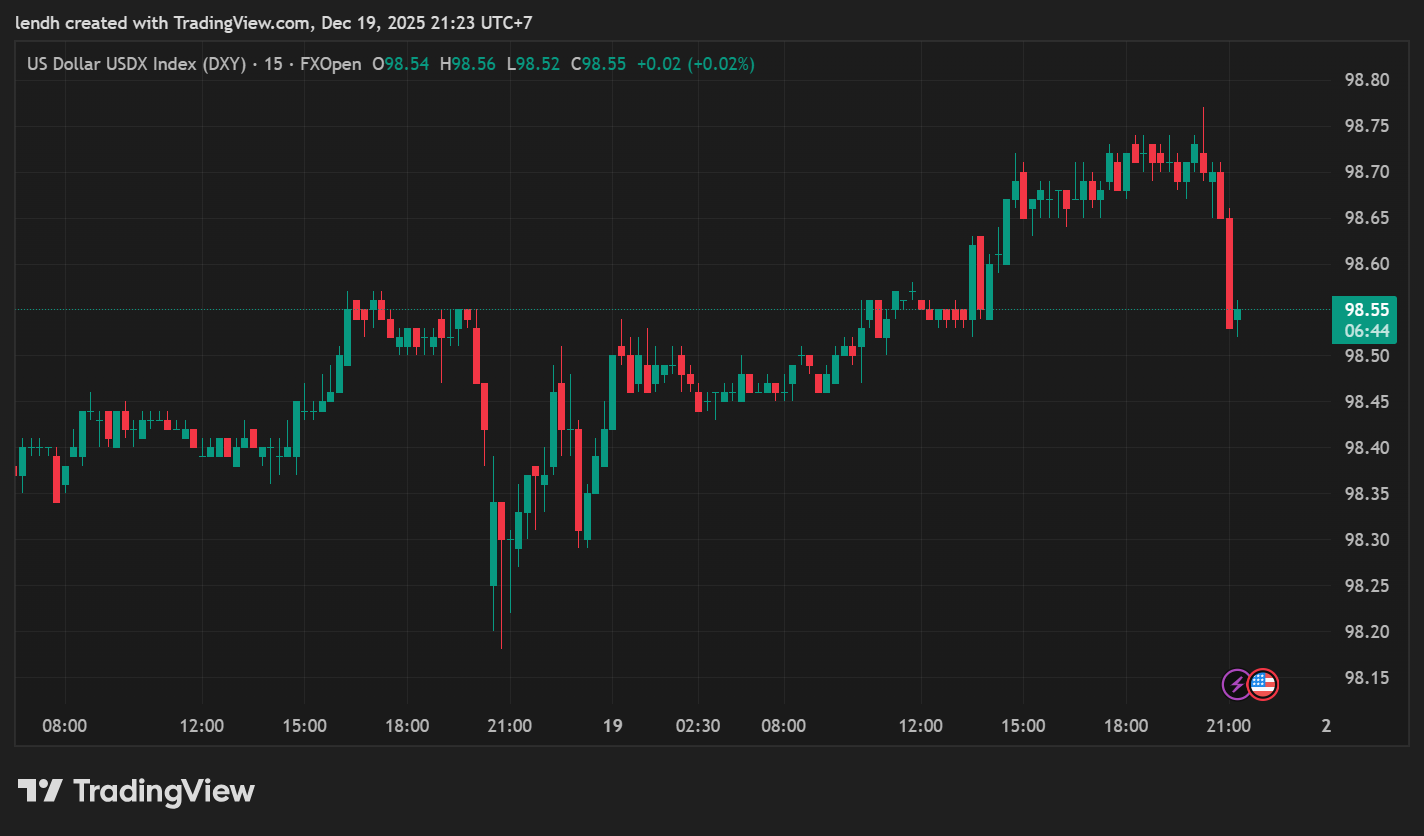Click the 15 interval label in legend
This screenshot has width=1424, height=836.
coord(273,64)
